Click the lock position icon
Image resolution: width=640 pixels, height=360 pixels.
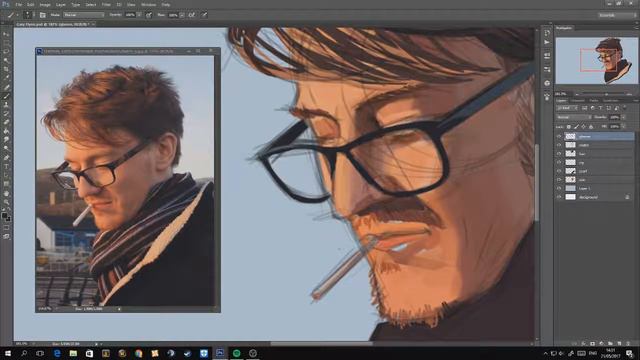tap(583, 127)
